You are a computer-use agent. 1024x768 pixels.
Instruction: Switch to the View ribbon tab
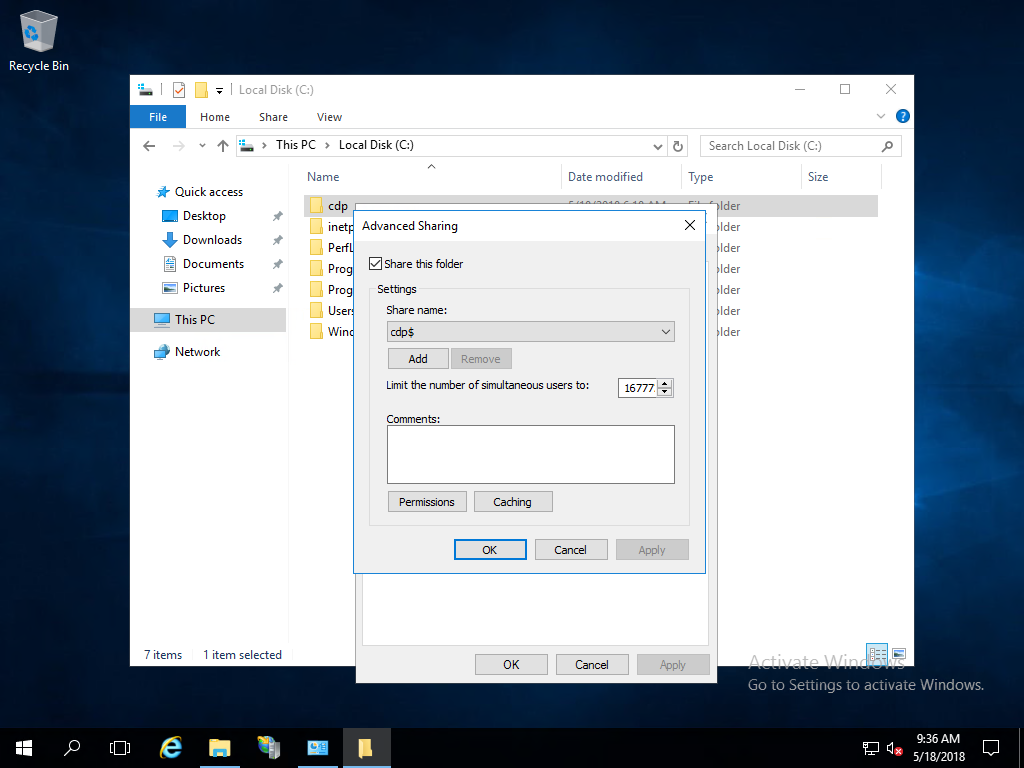[x=329, y=117]
